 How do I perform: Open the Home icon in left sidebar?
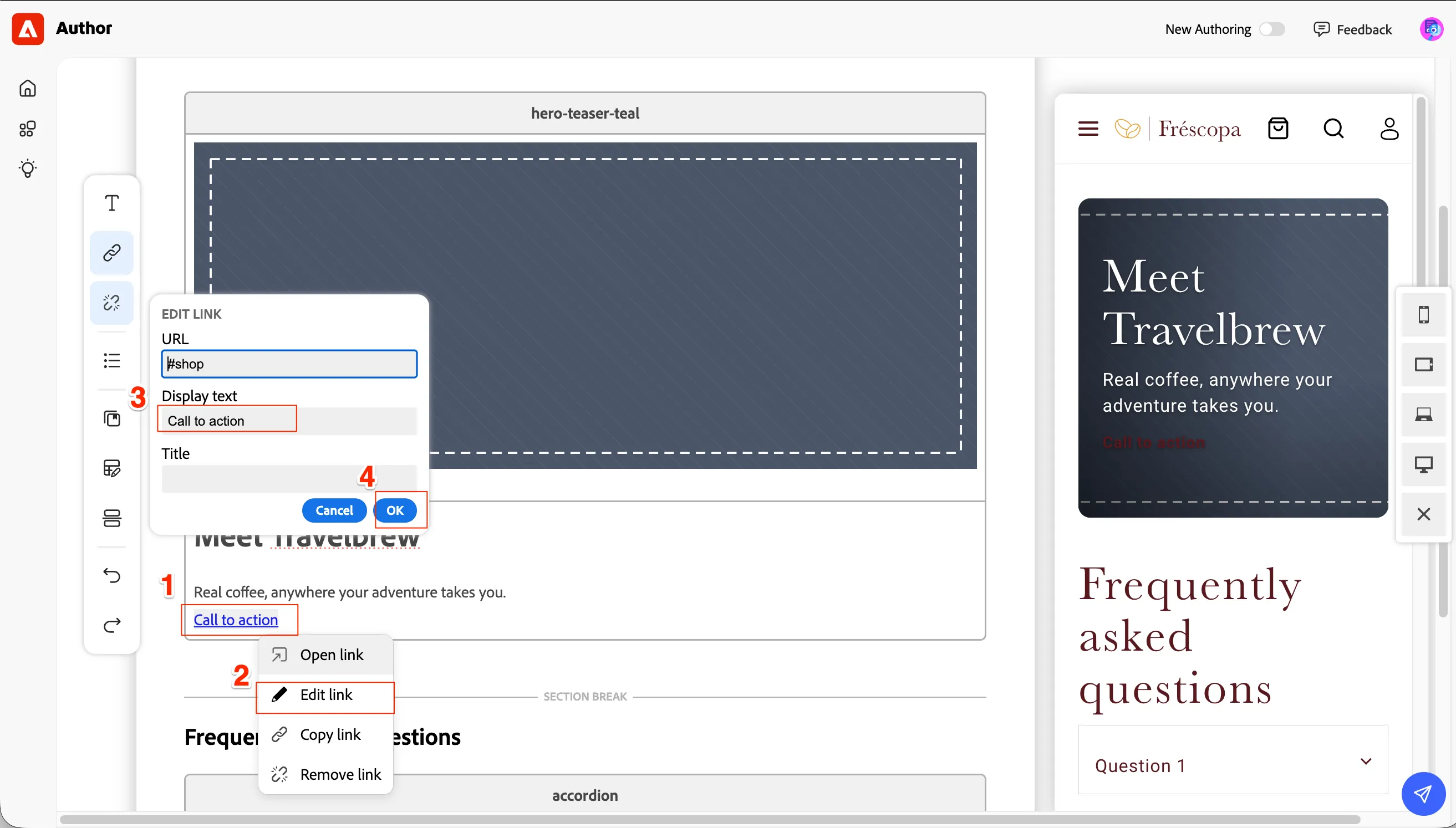point(28,88)
